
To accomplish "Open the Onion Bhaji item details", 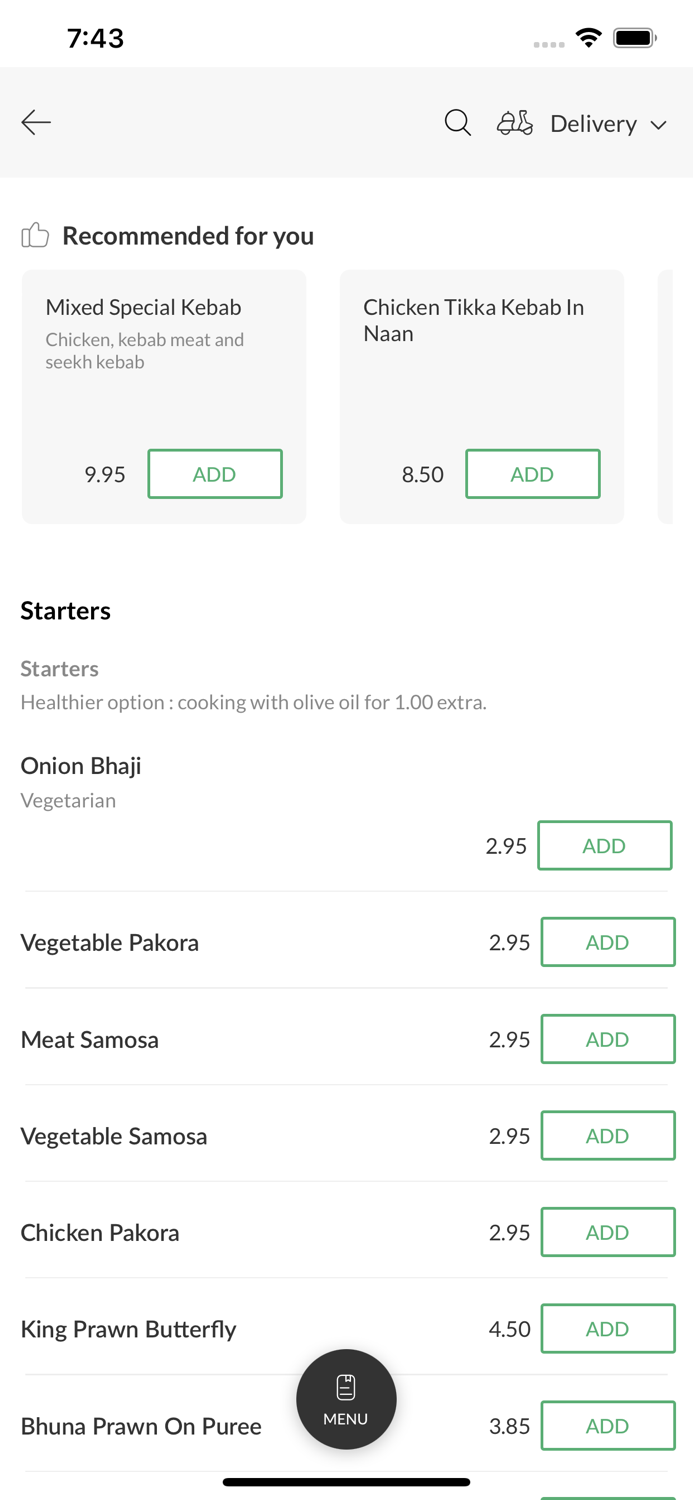I will (x=81, y=766).
